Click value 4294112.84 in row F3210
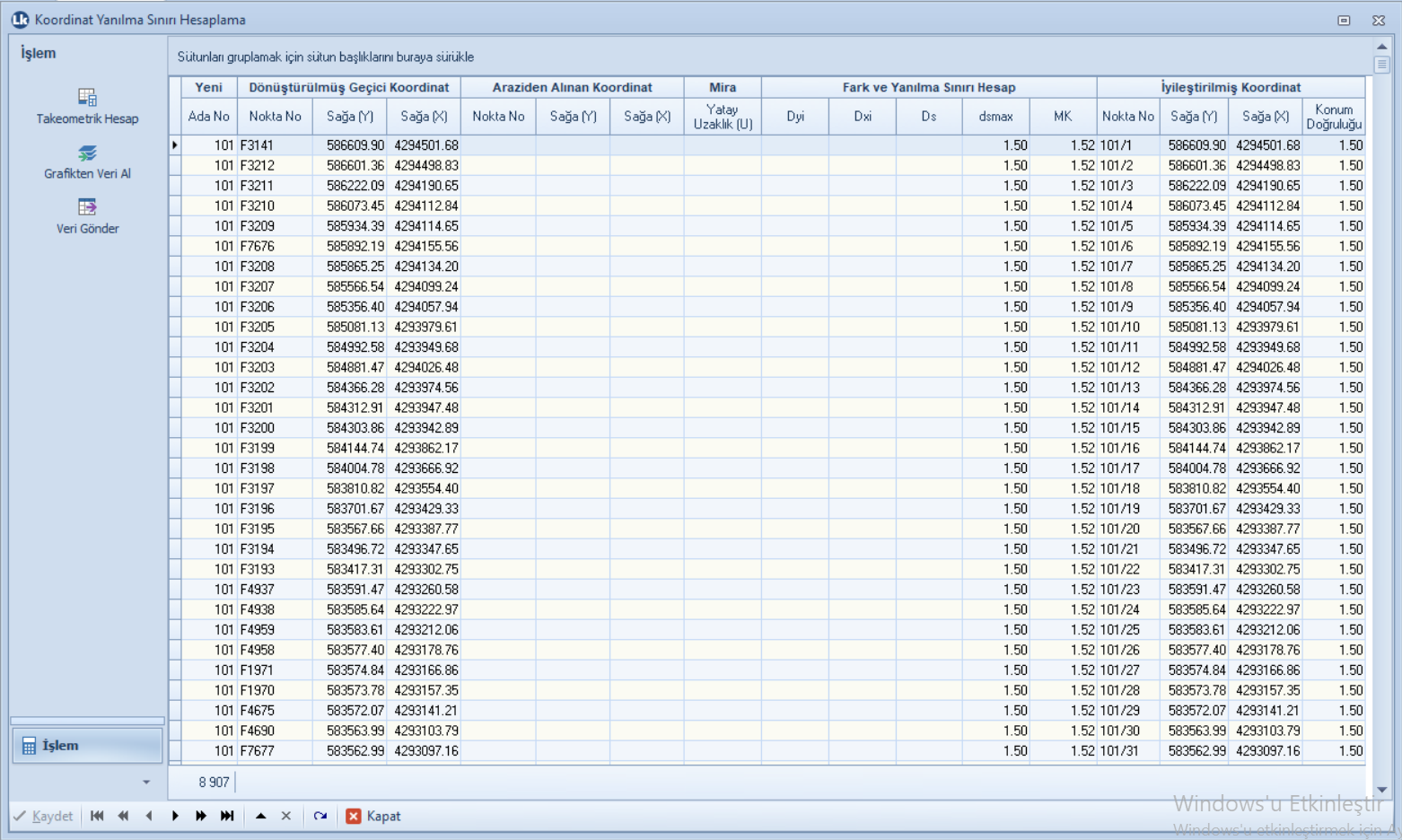 pyautogui.click(x=424, y=206)
